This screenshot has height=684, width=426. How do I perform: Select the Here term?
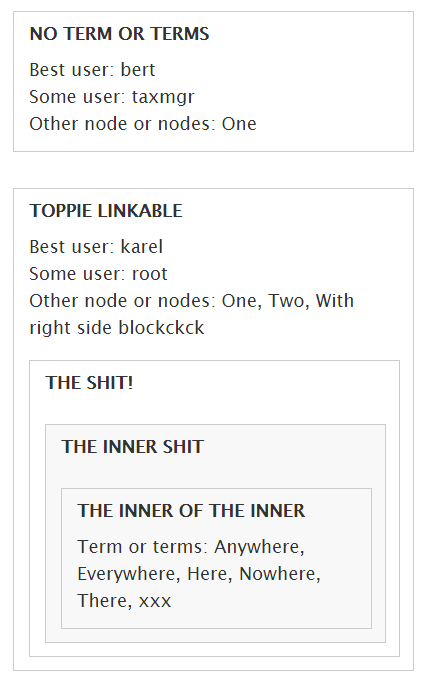pyautogui.click(x=207, y=574)
